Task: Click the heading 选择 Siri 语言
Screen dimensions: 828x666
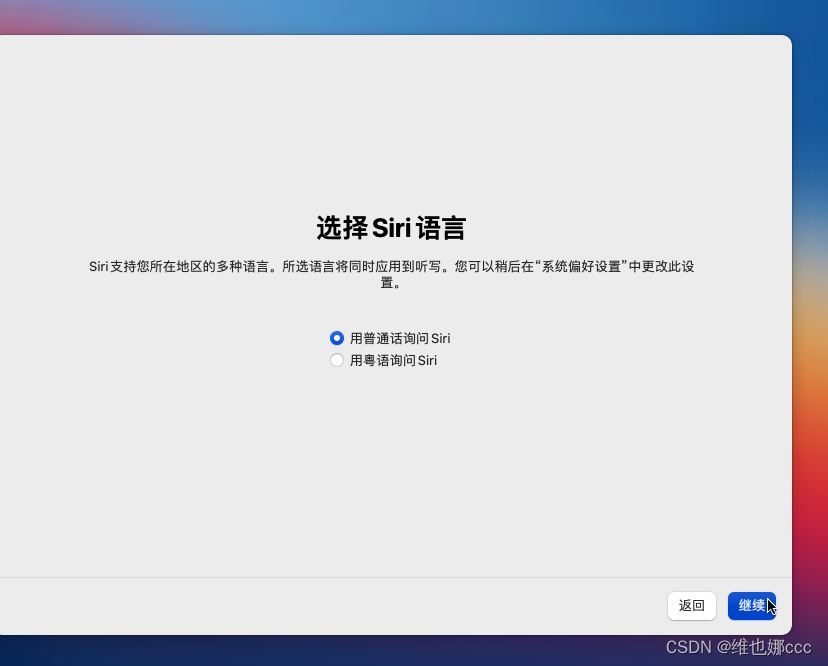Action: (x=391, y=228)
